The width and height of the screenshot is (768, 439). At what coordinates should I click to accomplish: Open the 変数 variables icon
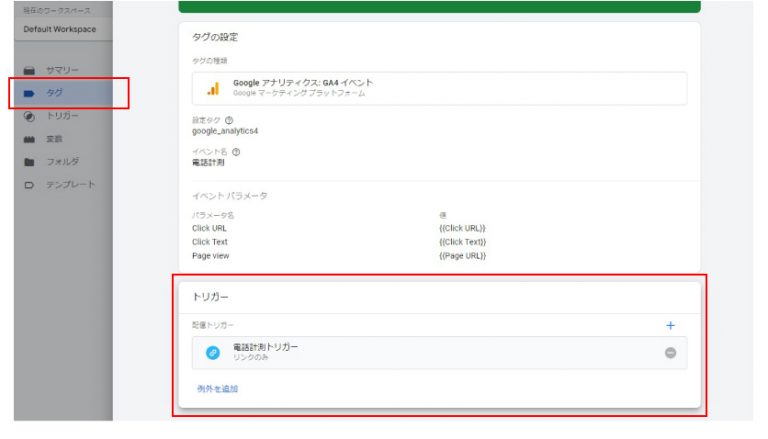29,139
